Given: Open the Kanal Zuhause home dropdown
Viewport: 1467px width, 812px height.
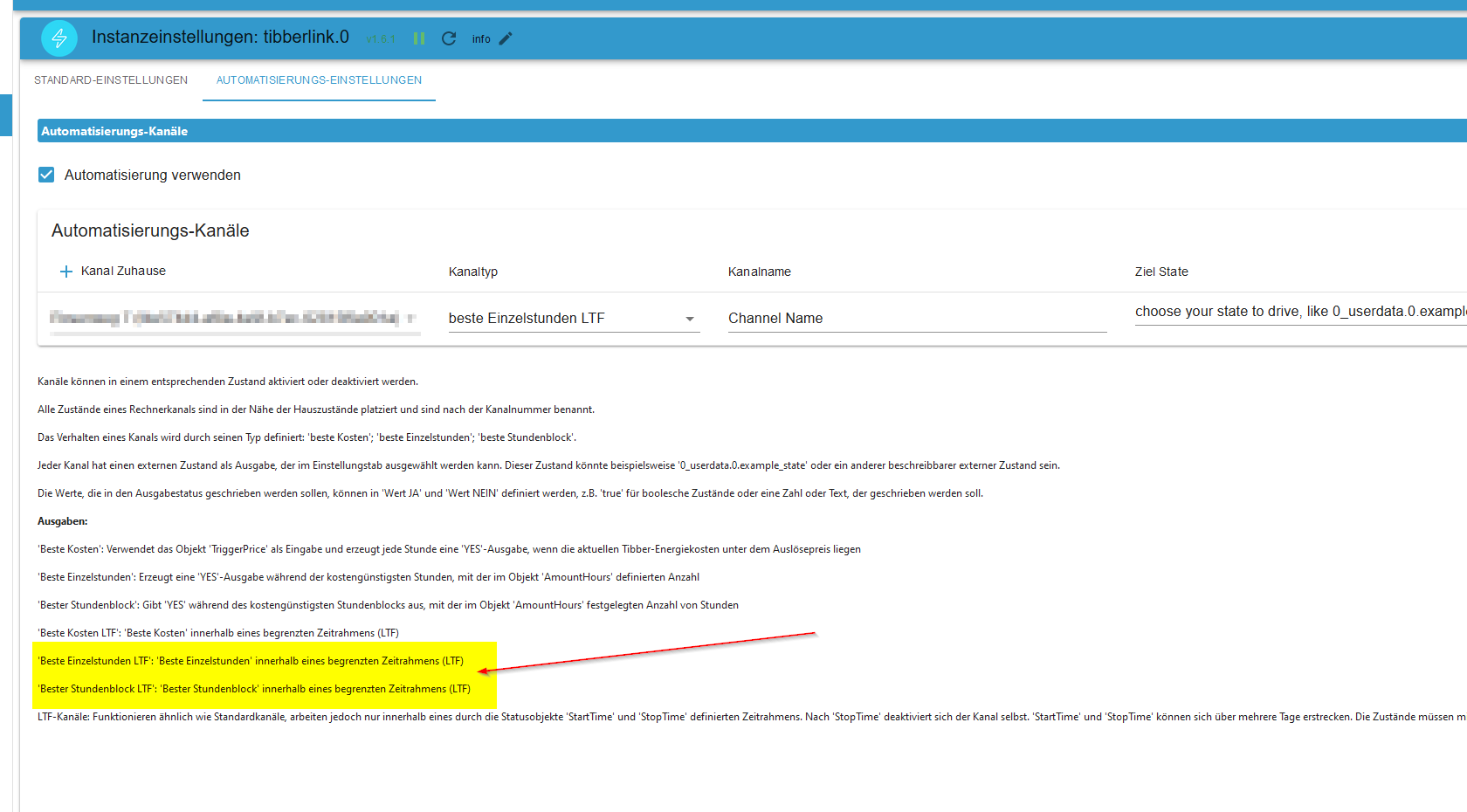Looking at the screenshot, I should click(x=234, y=318).
